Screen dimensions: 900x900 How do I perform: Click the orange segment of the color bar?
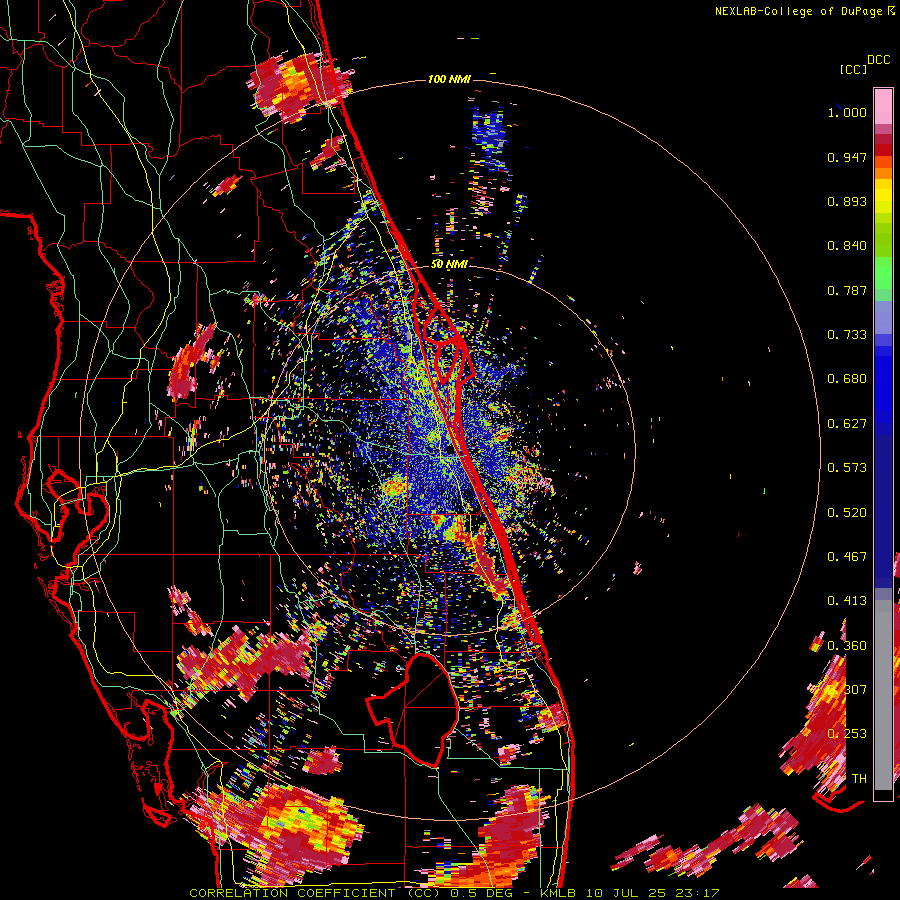tap(883, 168)
